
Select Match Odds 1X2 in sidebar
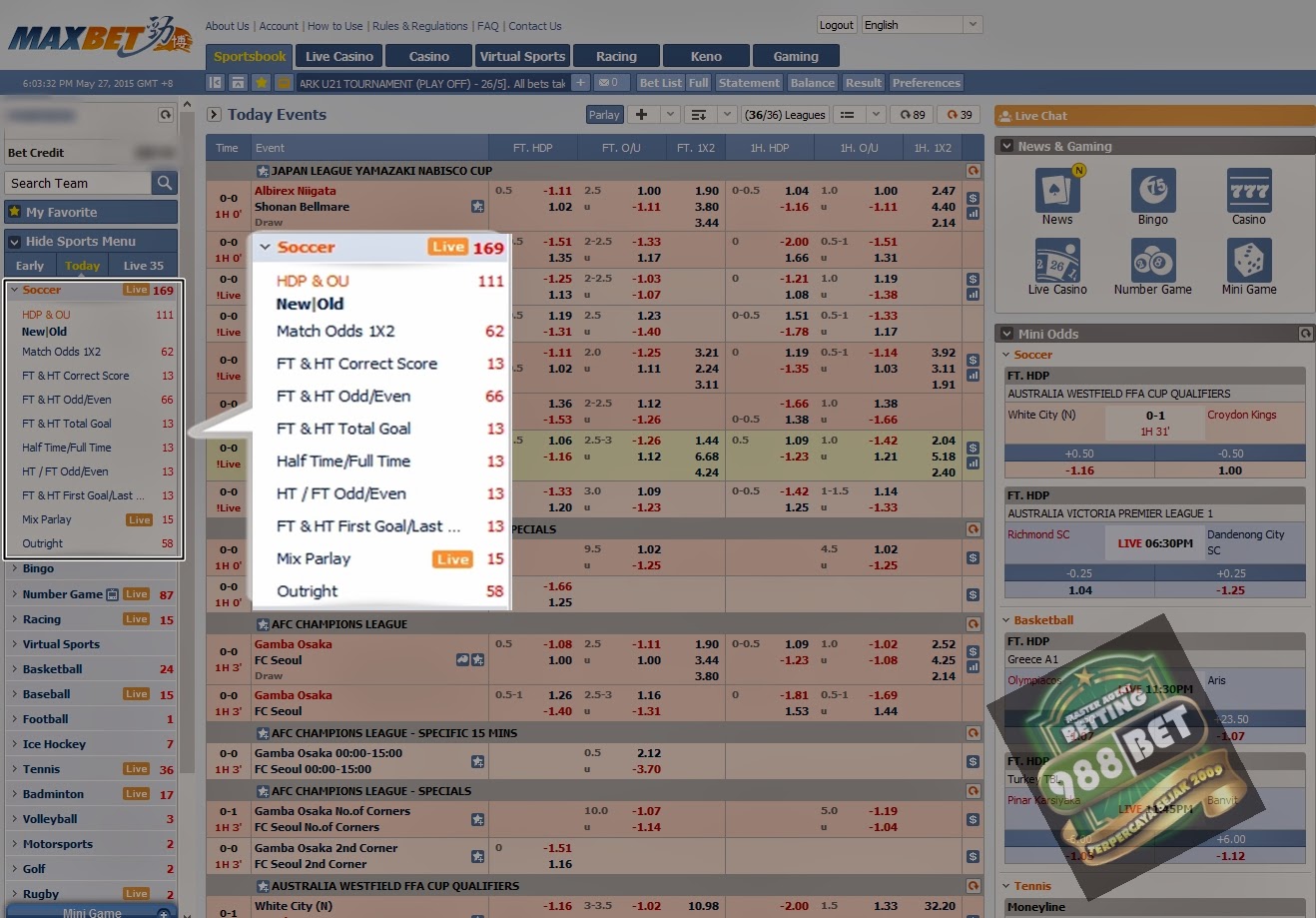click(x=61, y=352)
